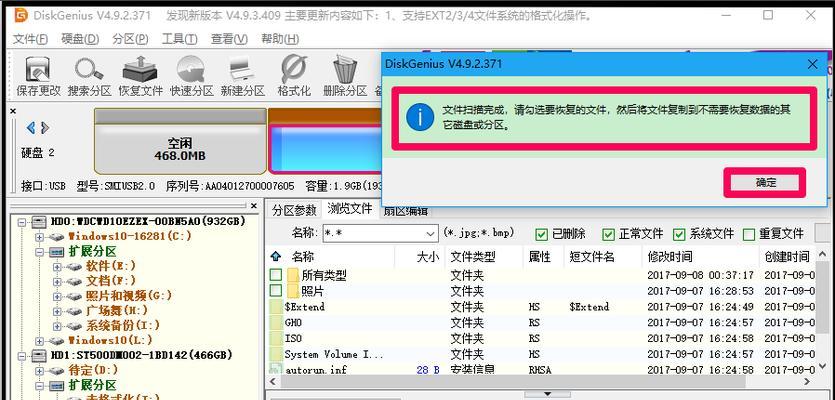Image resolution: width=835 pixels, height=400 pixels.
Task: Click the info icon in the dialog
Action: [x=420, y=117]
